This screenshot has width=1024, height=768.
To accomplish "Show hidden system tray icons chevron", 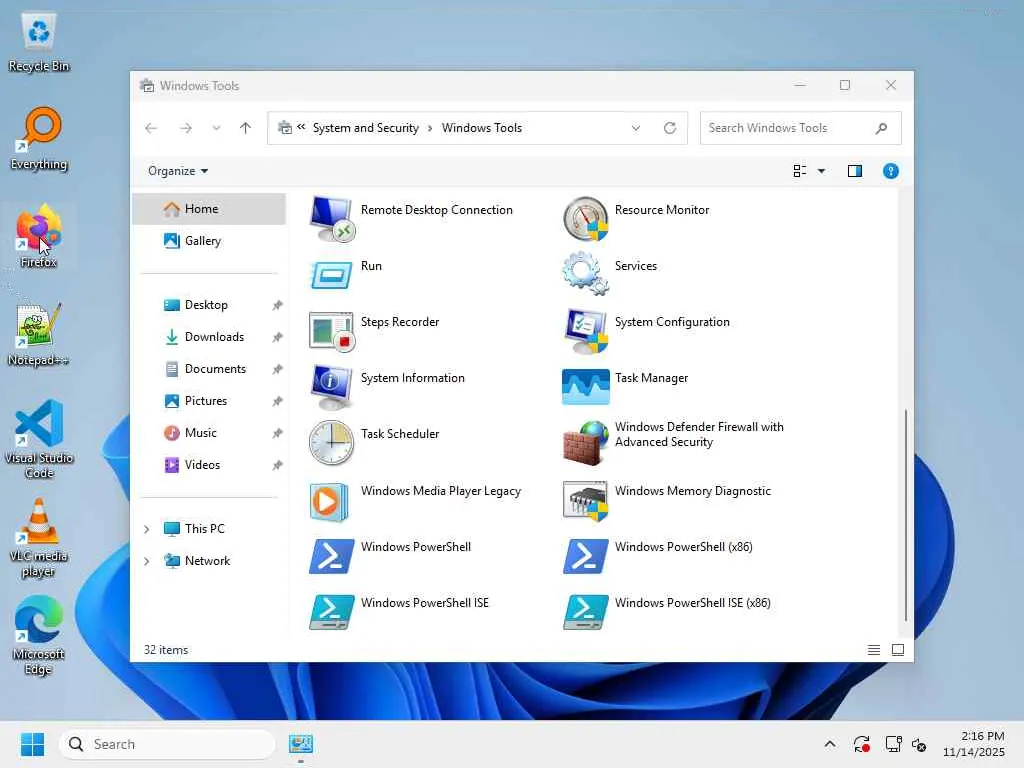I will pyautogui.click(x=829, y=744).
